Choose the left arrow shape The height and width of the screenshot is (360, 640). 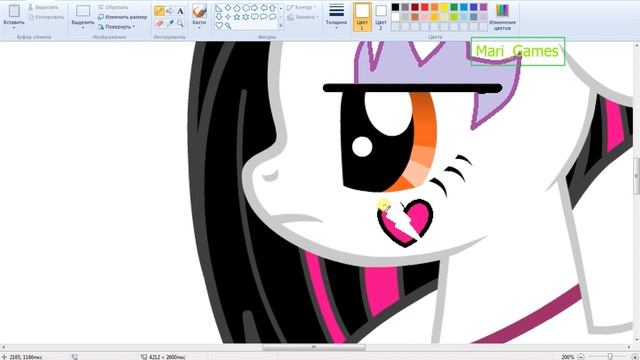(264, 8)
